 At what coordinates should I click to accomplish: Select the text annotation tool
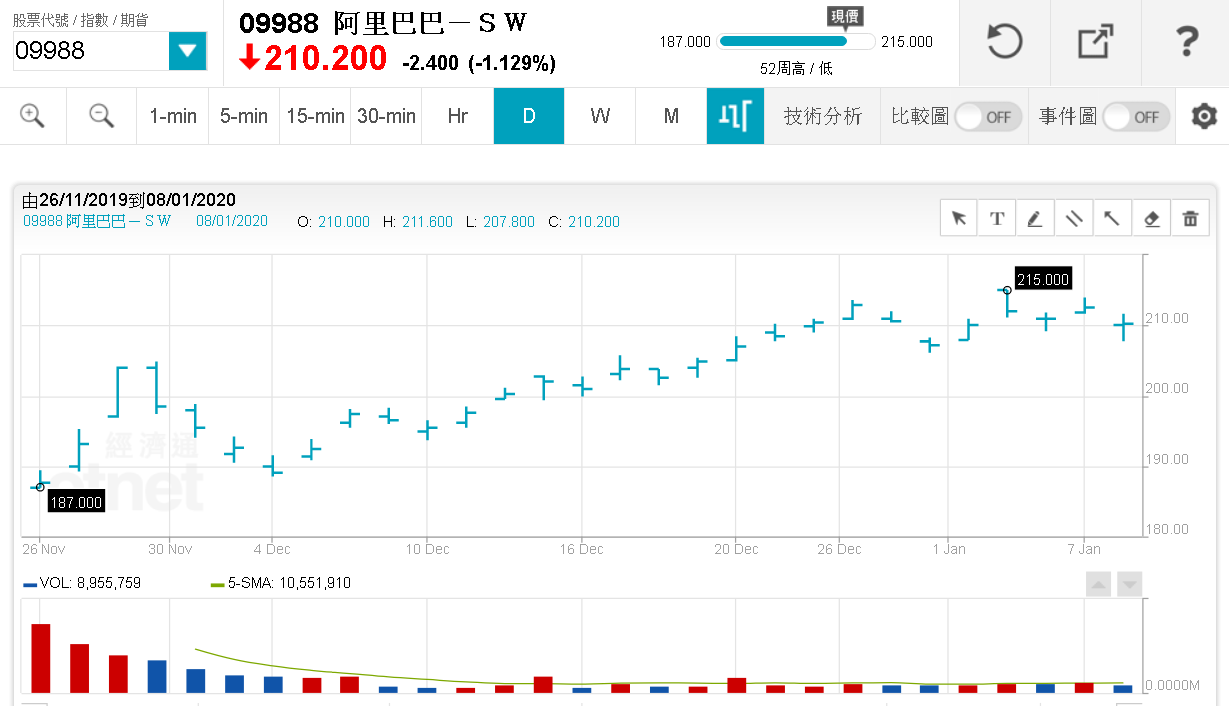point(997,219)
